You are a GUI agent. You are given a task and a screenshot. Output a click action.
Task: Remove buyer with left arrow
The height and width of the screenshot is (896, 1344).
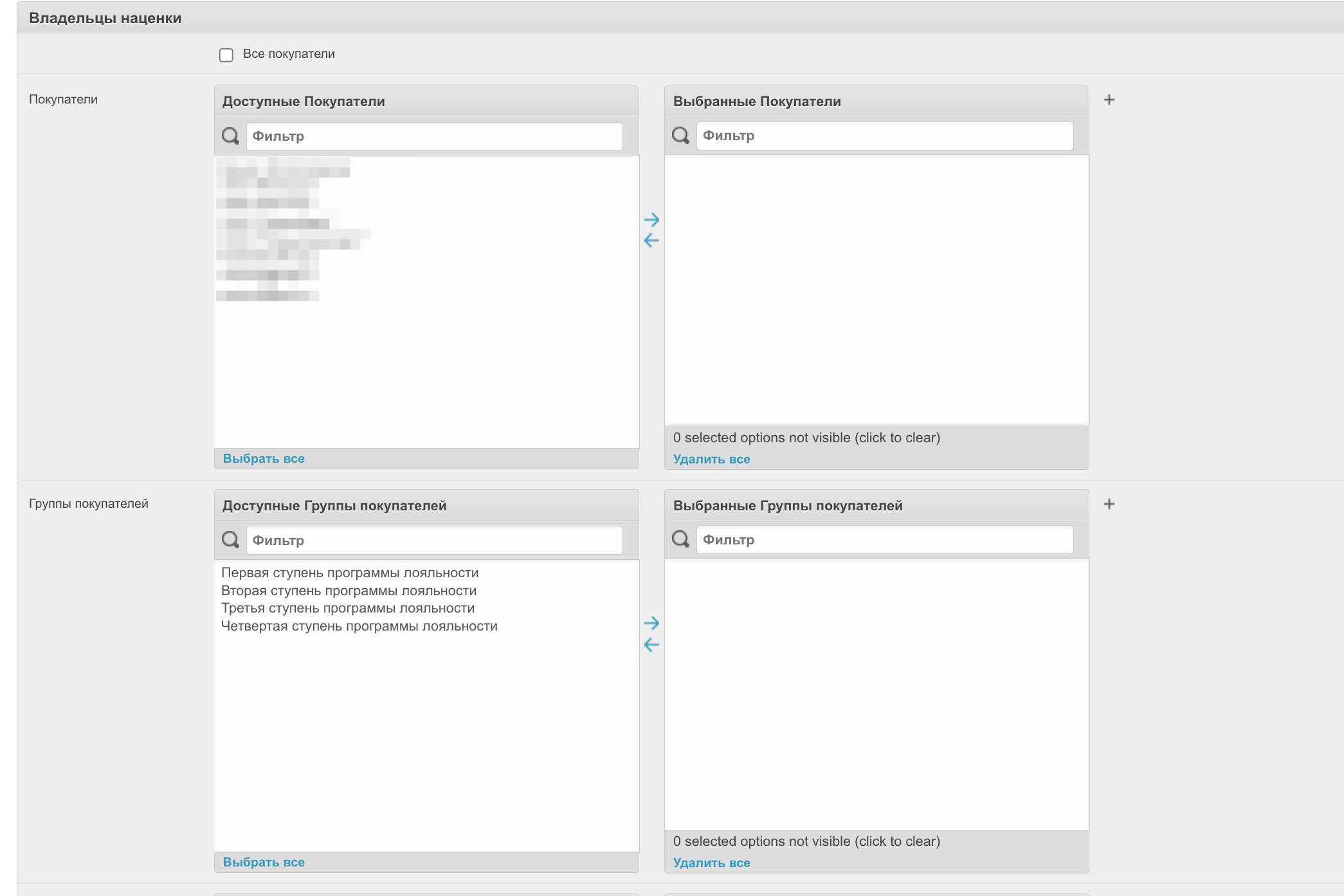click(x=651, y=241)
